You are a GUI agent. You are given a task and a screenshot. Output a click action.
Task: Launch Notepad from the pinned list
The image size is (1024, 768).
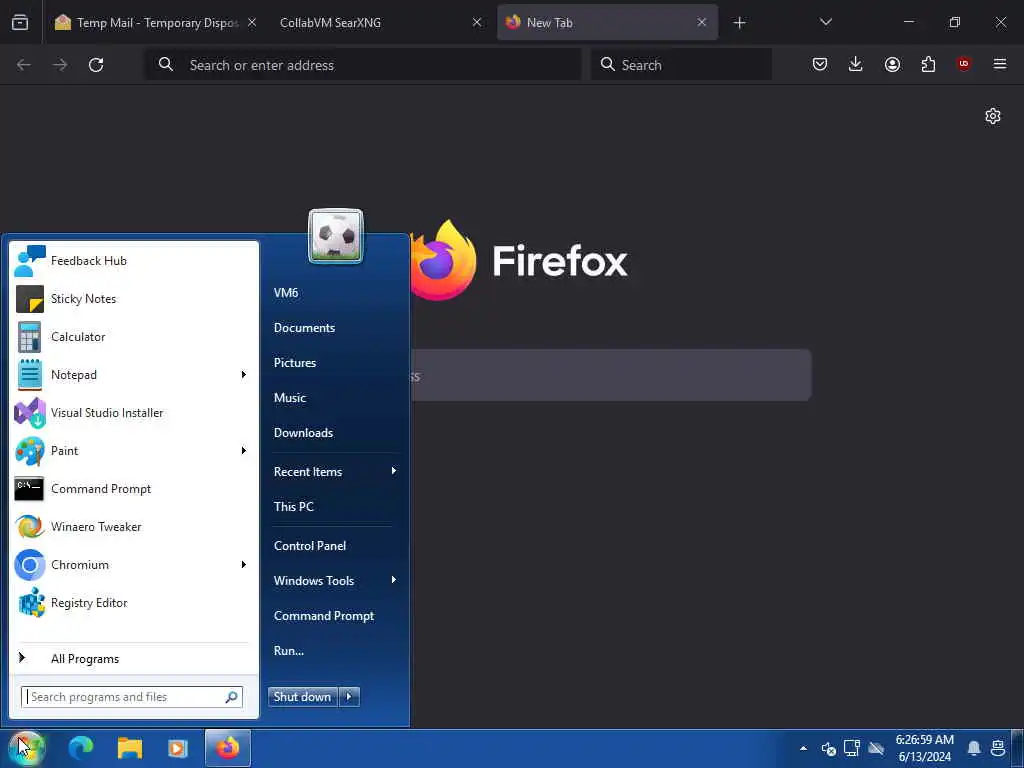click(124, 375)
